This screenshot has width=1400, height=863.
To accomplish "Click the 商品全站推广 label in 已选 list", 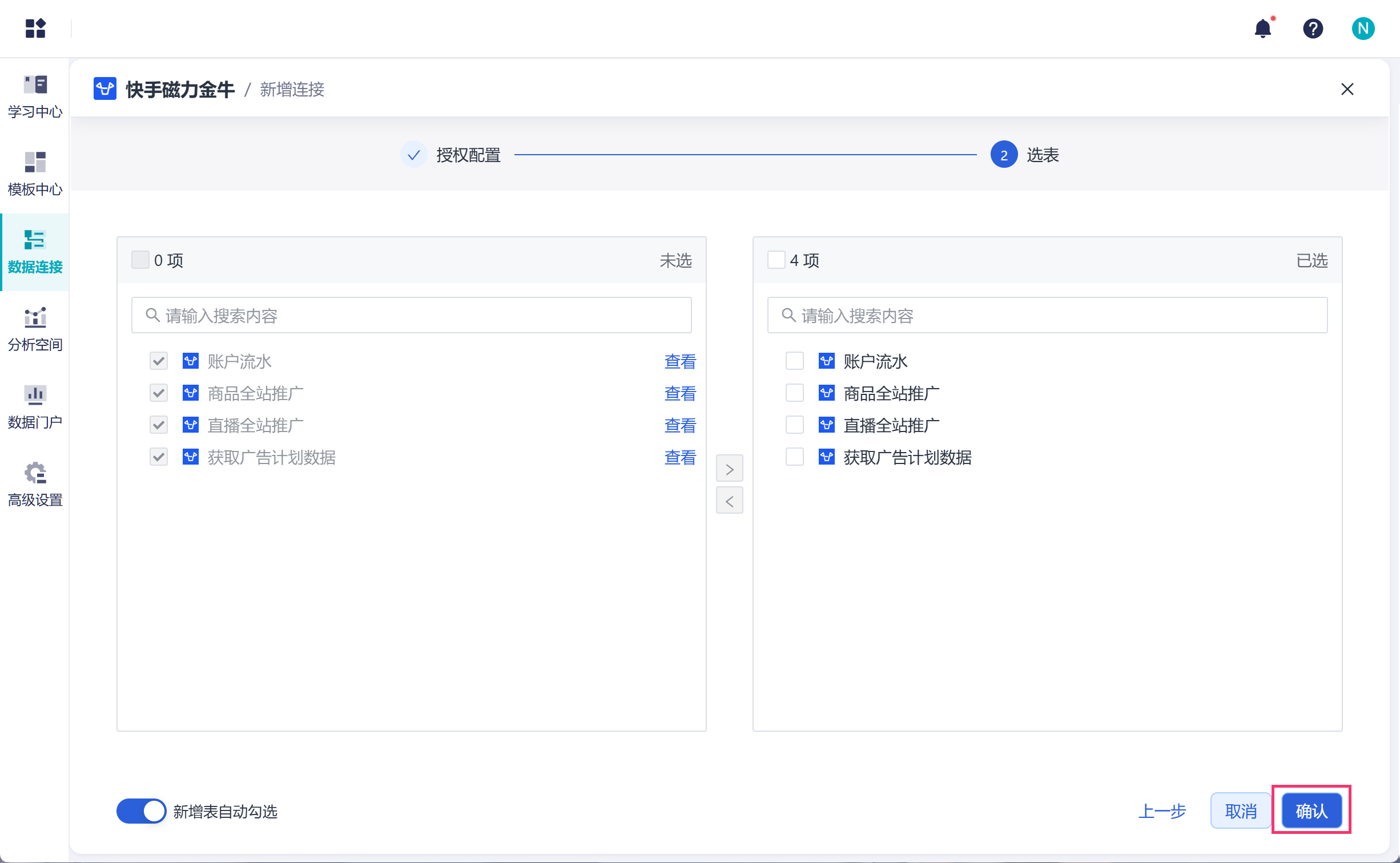I will (x=892, y=393).
